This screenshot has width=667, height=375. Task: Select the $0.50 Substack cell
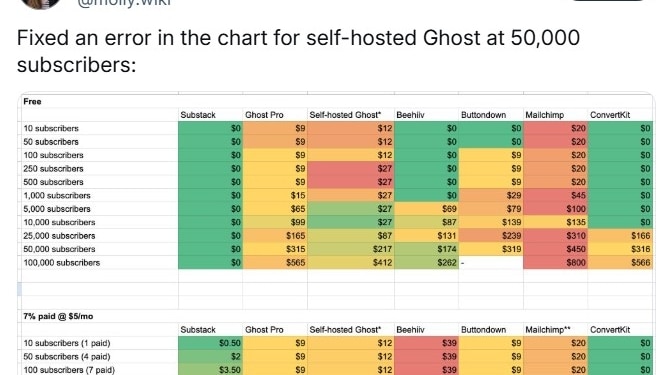click(211, 343)
